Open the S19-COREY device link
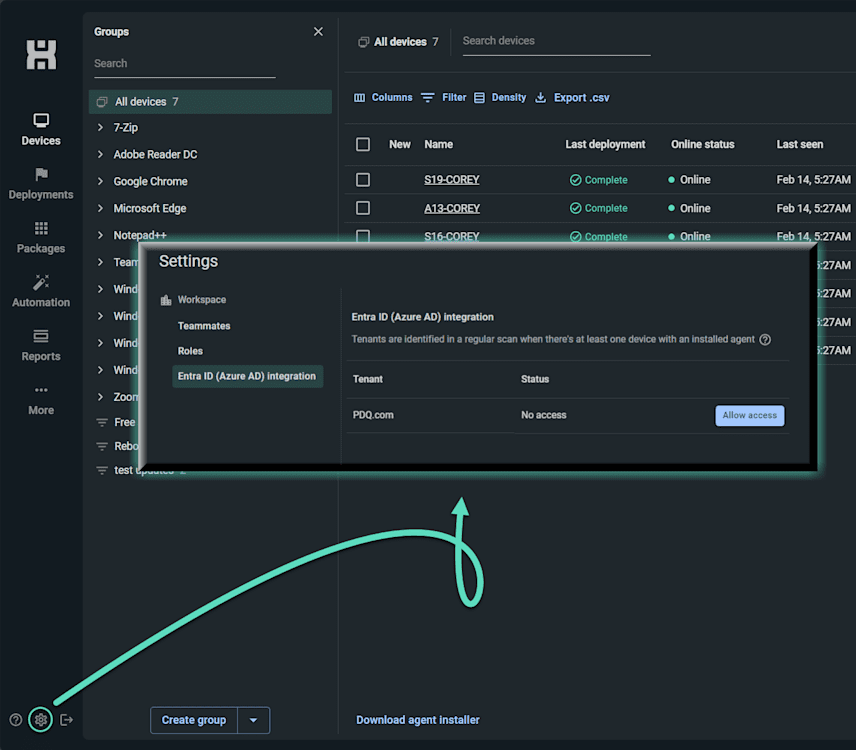Image resolution: width=856 pixels, height=750 pixels. [452, 180]
